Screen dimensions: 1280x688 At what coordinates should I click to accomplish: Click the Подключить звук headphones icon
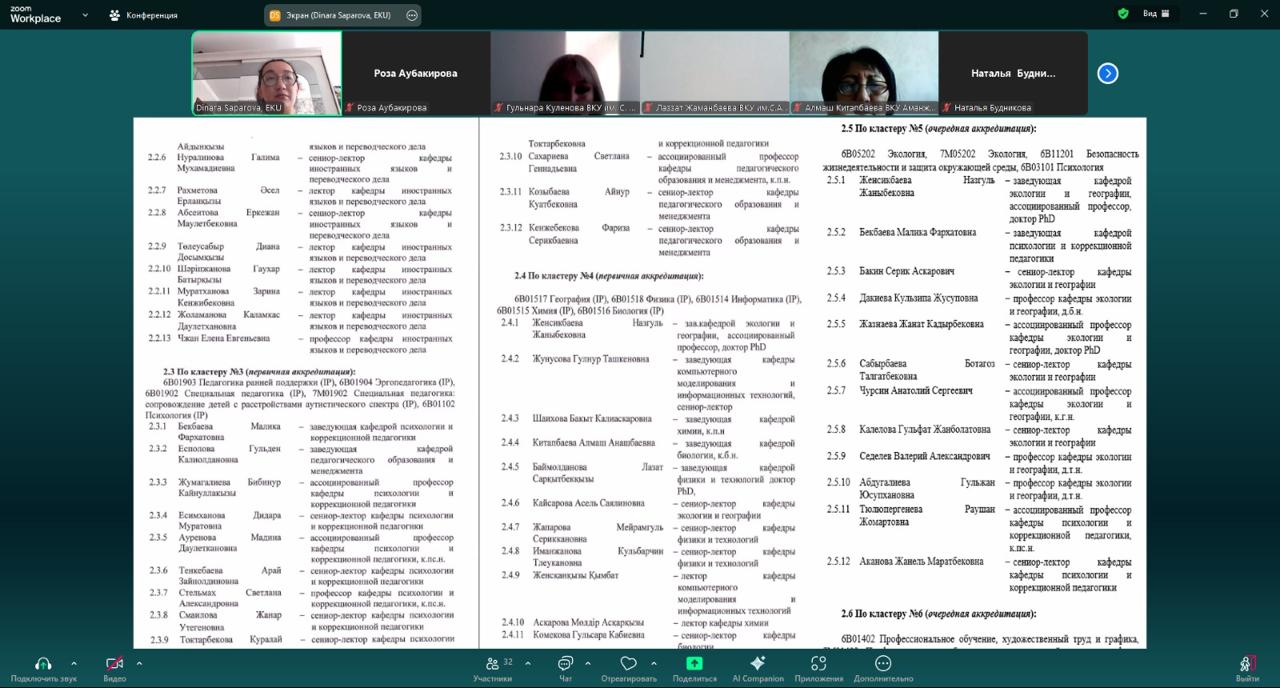(43, 664)
